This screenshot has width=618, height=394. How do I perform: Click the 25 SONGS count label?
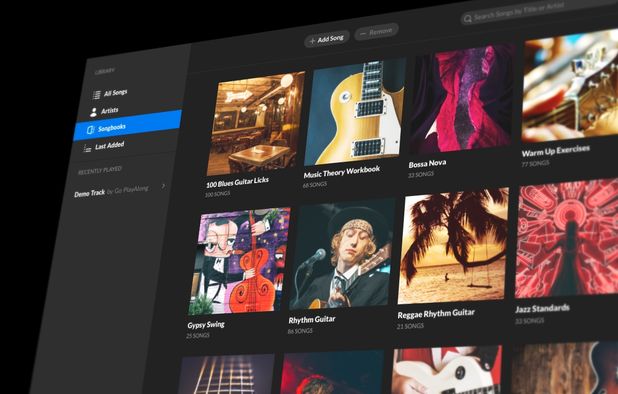198,335
